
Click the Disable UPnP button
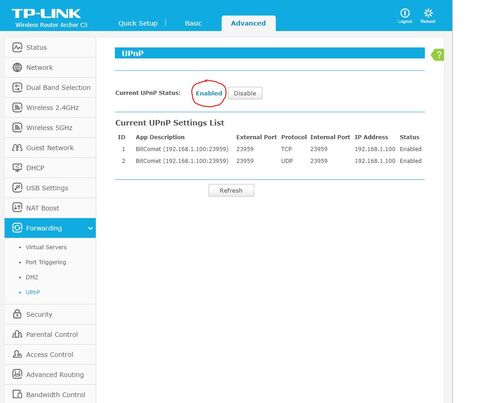click(245, 93)
